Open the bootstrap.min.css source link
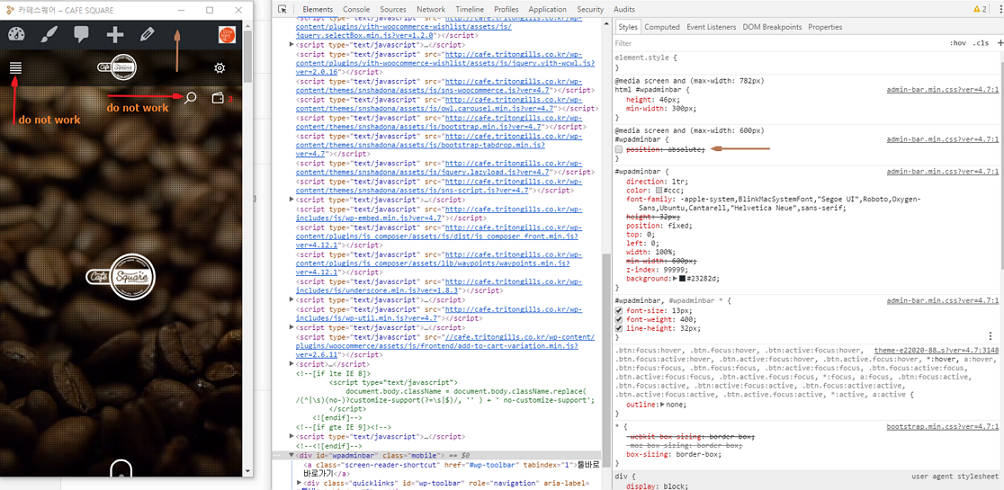Image resolution: width=1004 pixels, height=490 pixels. [943, 427]
